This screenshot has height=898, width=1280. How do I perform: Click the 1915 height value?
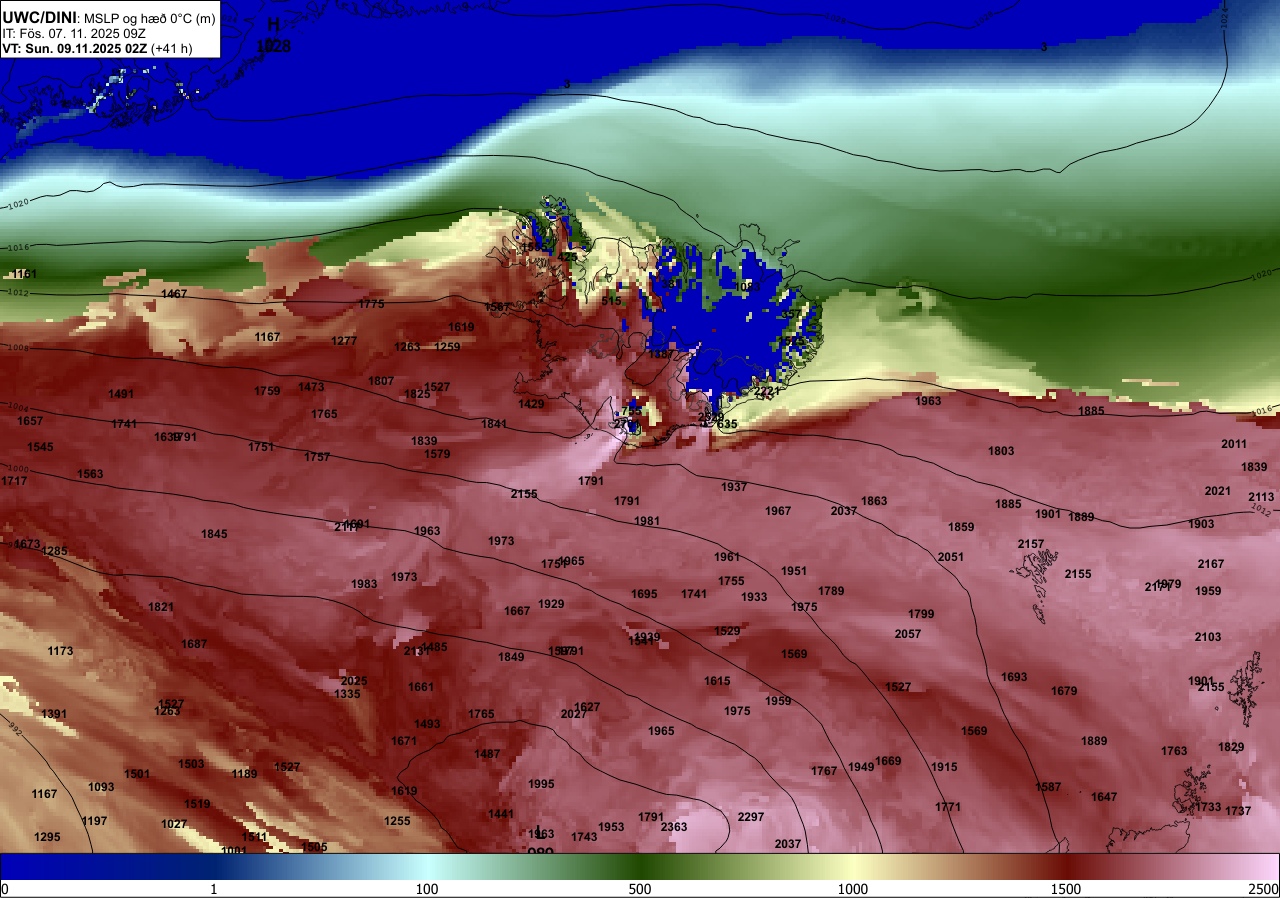[944, 767]
